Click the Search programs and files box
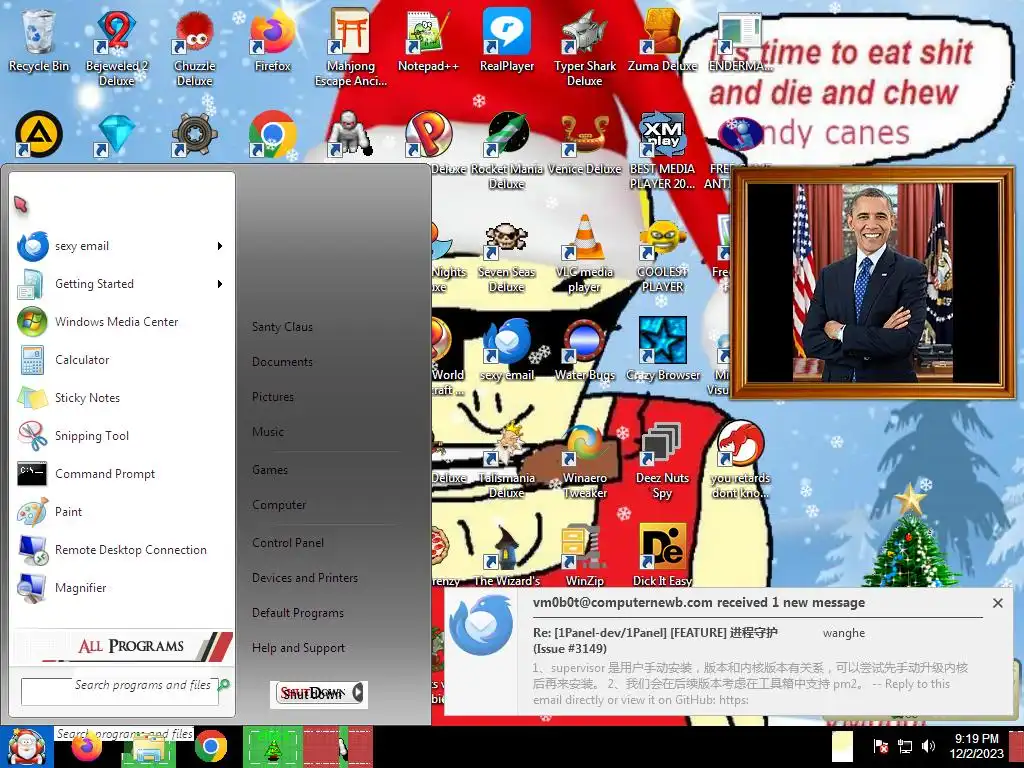Viewport: 1024px width, 768px height. click(x=120, y=691)
